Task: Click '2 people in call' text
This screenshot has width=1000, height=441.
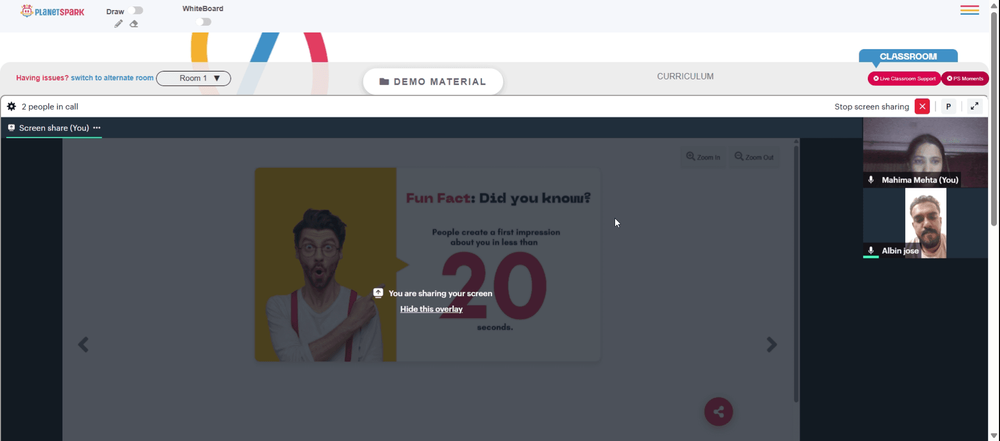Action: 50,107
